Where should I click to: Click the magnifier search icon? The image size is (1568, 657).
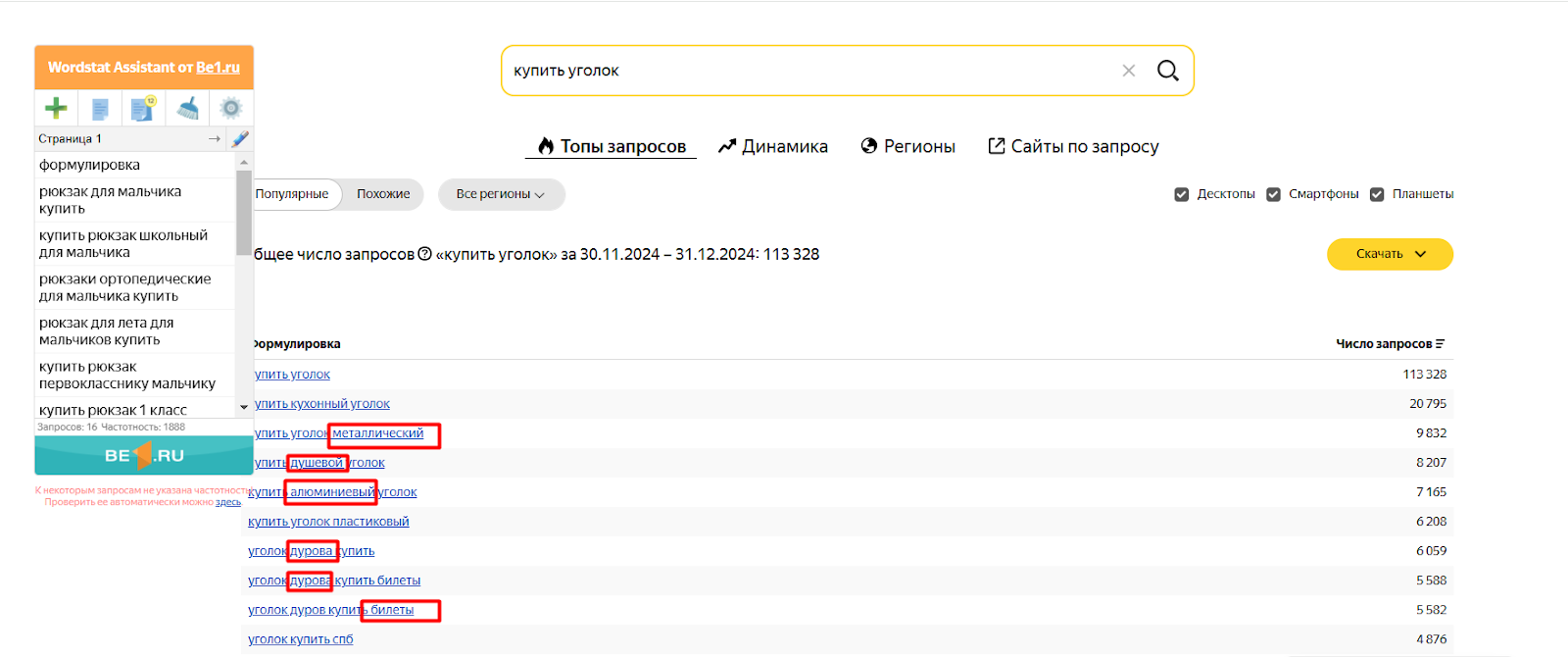coord(1167,71)
